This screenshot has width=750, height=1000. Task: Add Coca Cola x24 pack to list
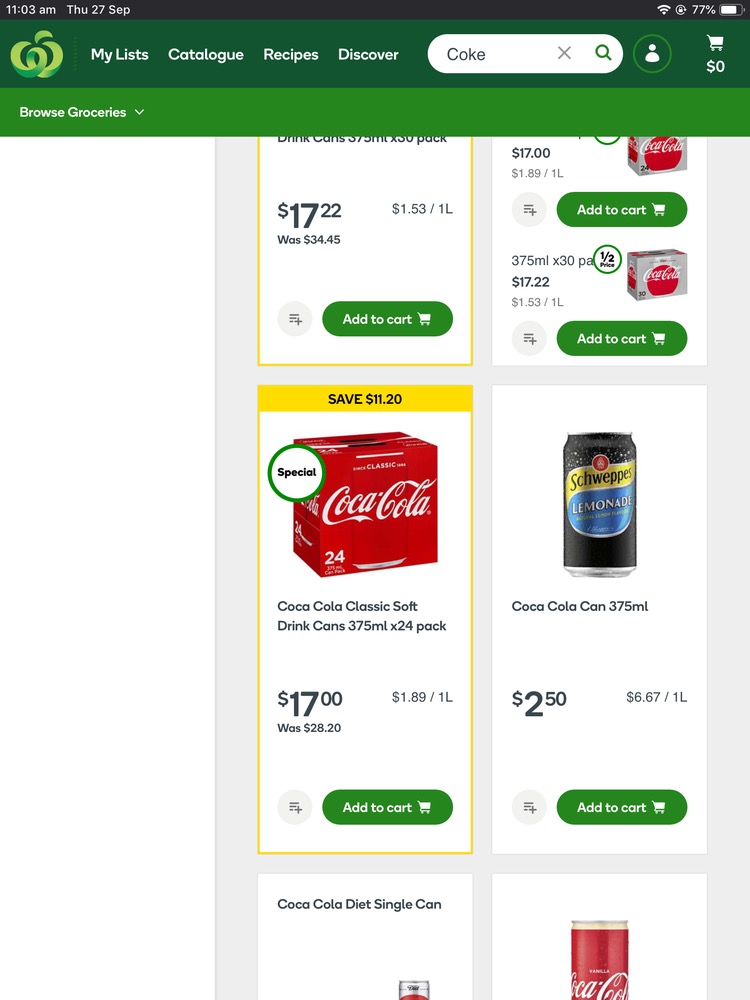coord(295,807)
